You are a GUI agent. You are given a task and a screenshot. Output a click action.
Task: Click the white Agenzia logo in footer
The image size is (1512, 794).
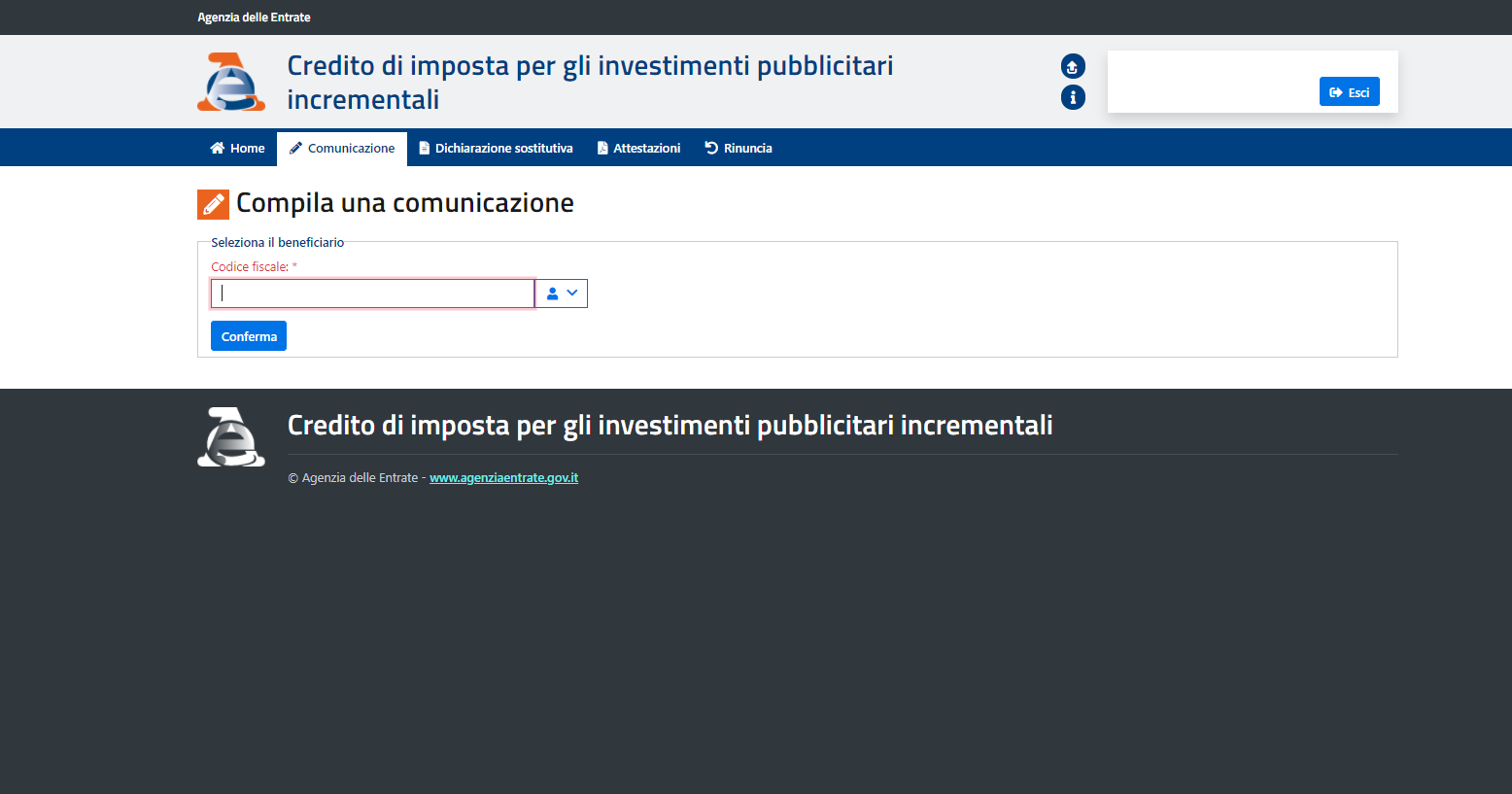tap(231, 436)
